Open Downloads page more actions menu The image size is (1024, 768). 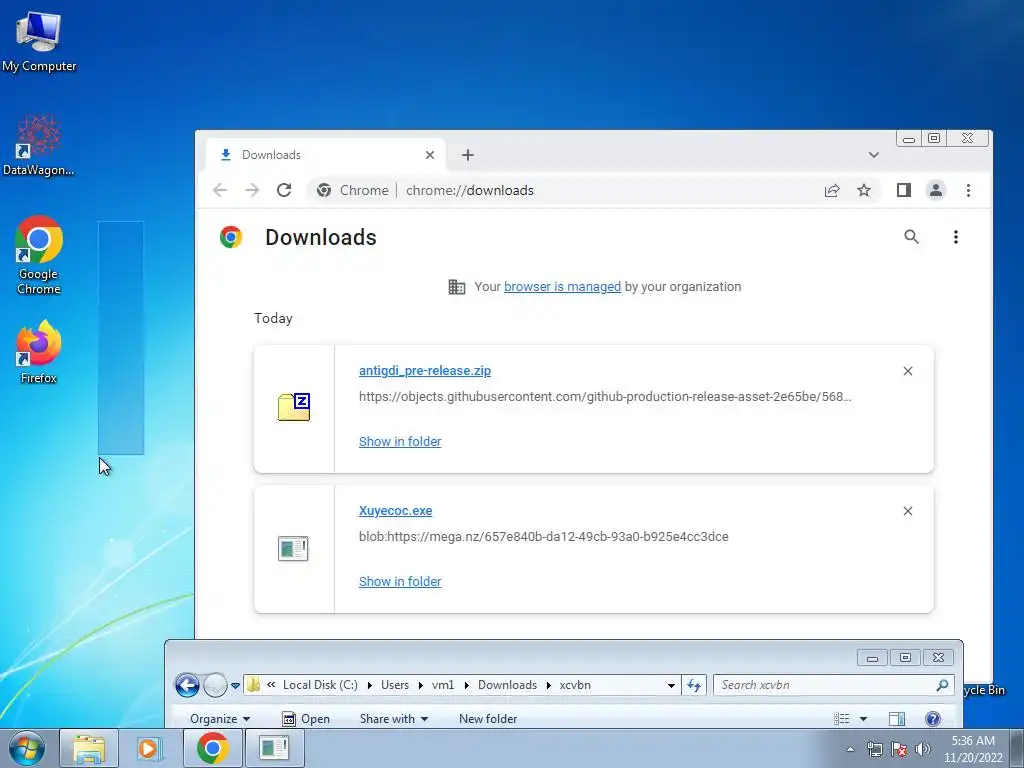[x=955, y=236]
